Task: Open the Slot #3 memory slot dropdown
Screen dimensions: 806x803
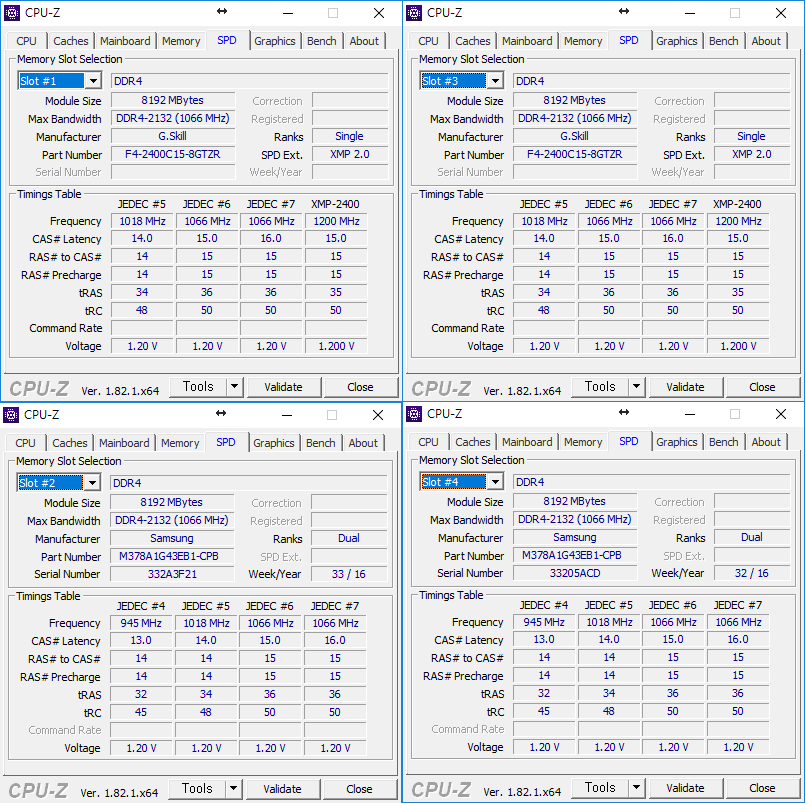Action: 495,81
